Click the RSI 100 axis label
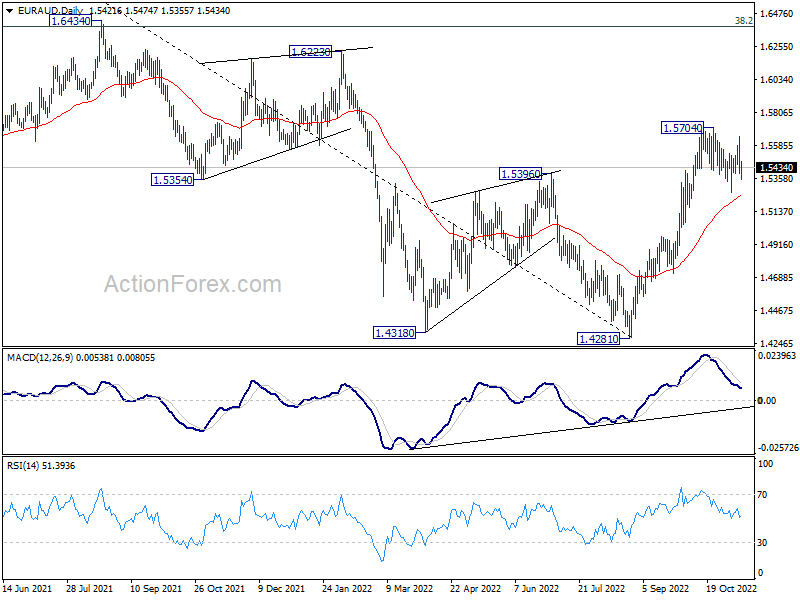800x600 pixels. pyautogui.click(x=766, y=464)
